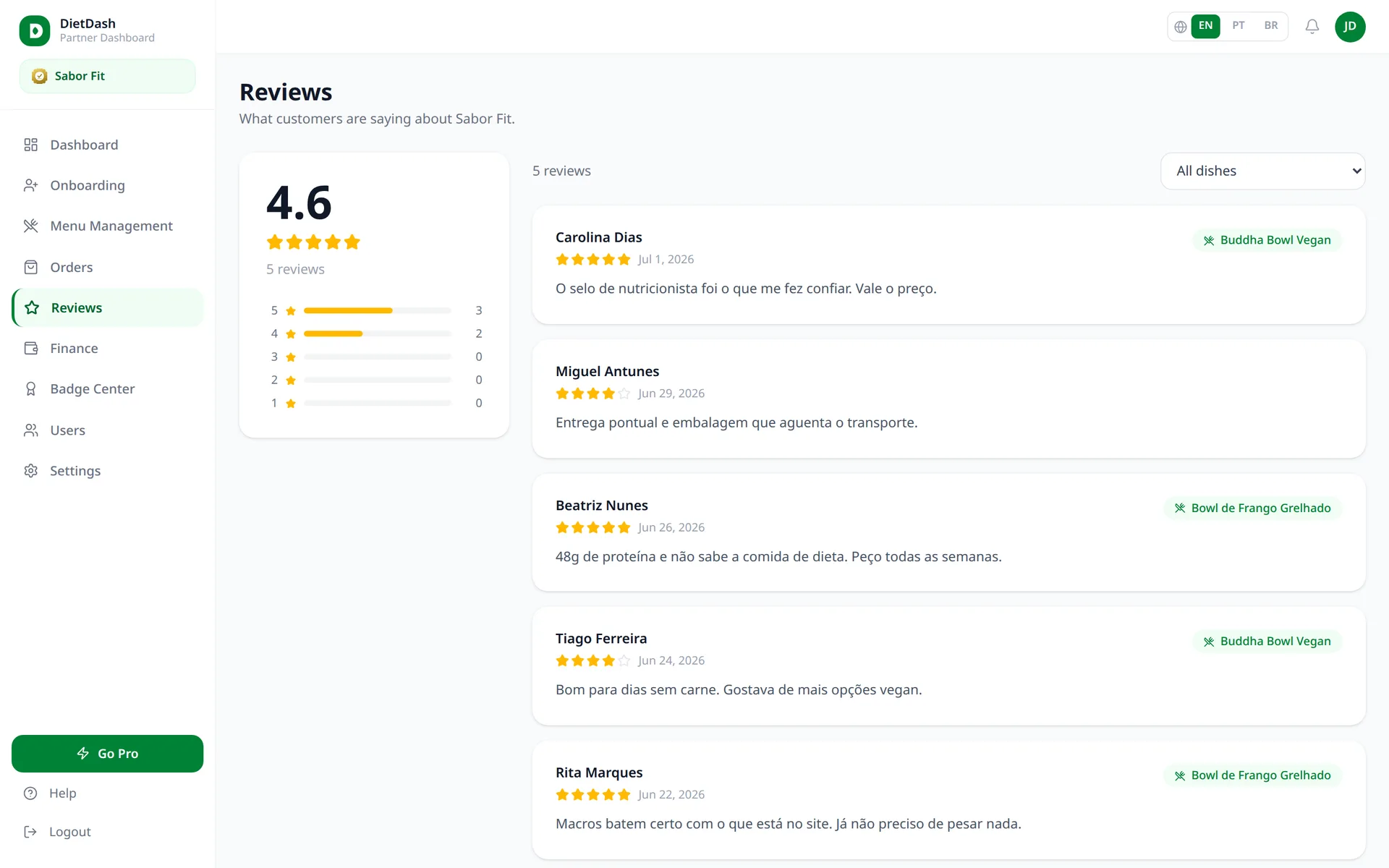1389x868 pixels.
Task: Open the Finance section
Action: tap(108, 348)
